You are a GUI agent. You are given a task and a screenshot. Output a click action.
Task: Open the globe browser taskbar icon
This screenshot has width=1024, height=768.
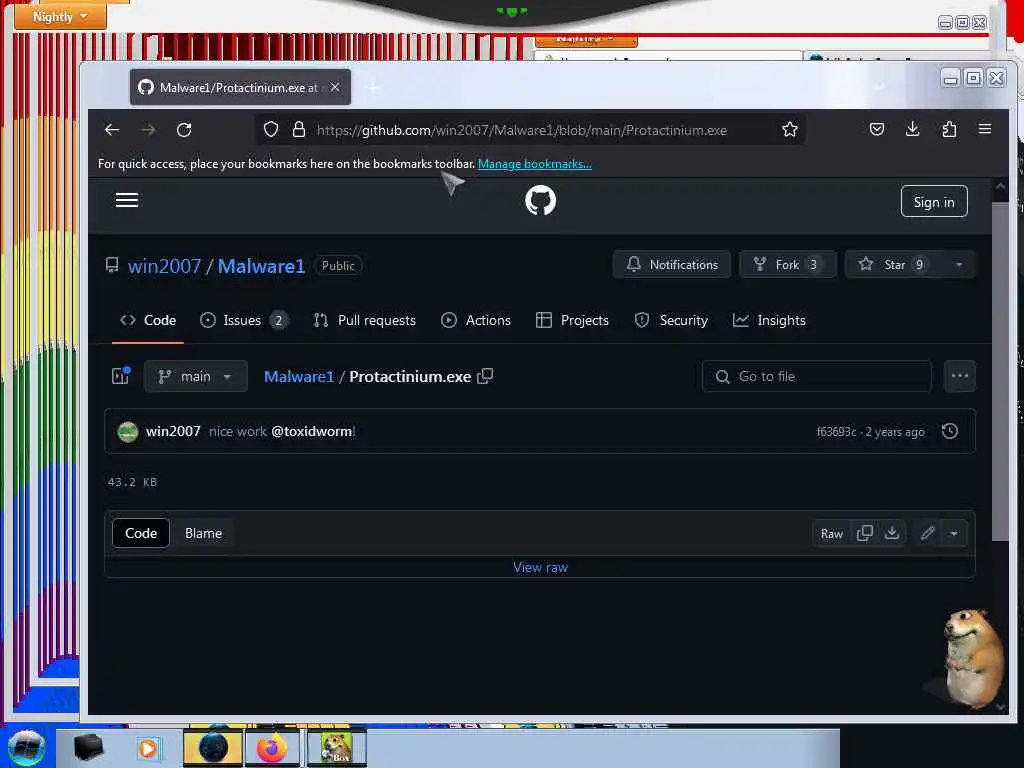click(213, 748)
